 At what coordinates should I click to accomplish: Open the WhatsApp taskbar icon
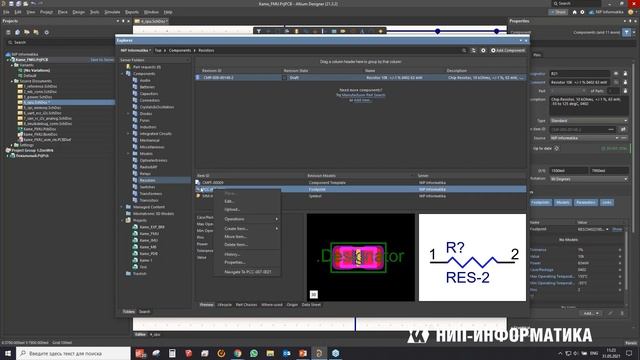click(254, 353)
